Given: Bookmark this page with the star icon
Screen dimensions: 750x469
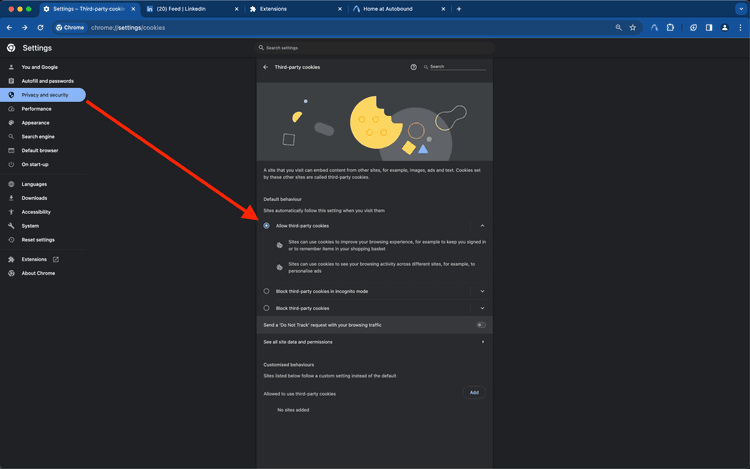Looking at the screenshot, I should (633, 28).
